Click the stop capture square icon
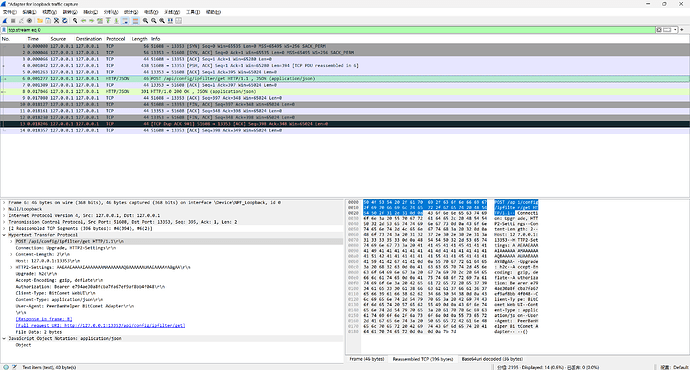Screen dimensions: 690x370 point(13,21)
